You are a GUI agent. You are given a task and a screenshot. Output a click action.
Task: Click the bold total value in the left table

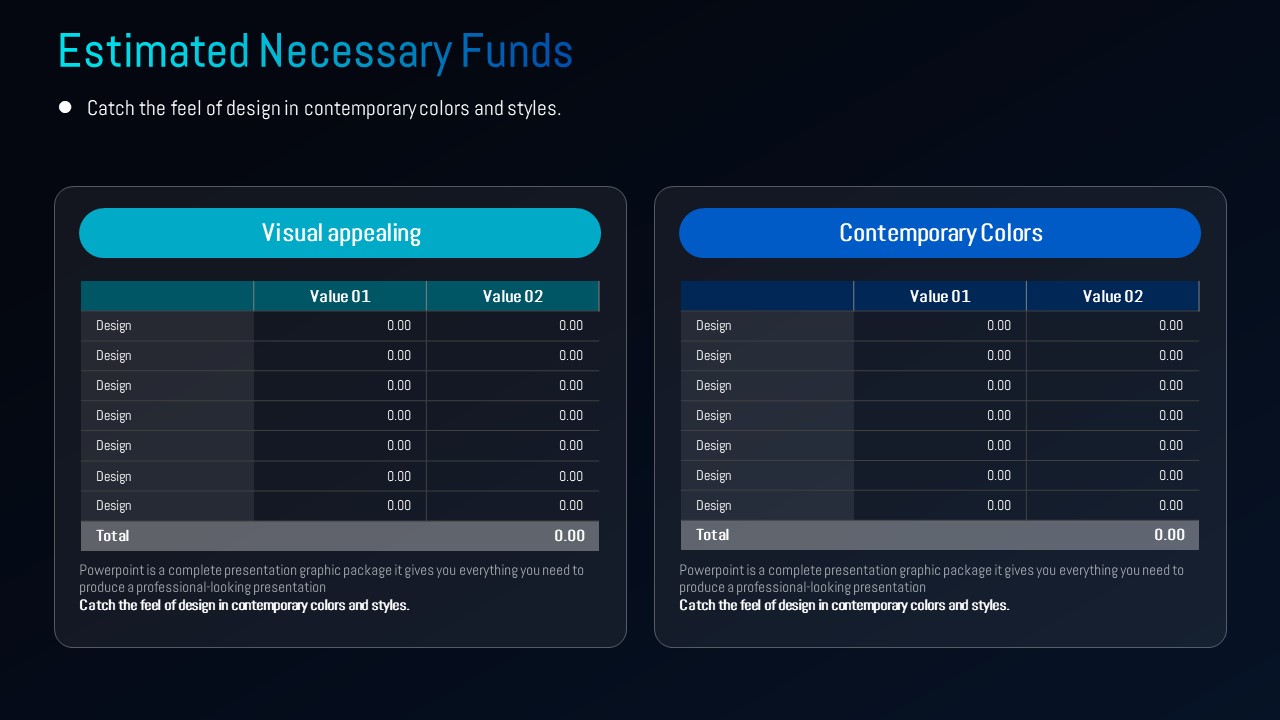click(x=569, y=536)
